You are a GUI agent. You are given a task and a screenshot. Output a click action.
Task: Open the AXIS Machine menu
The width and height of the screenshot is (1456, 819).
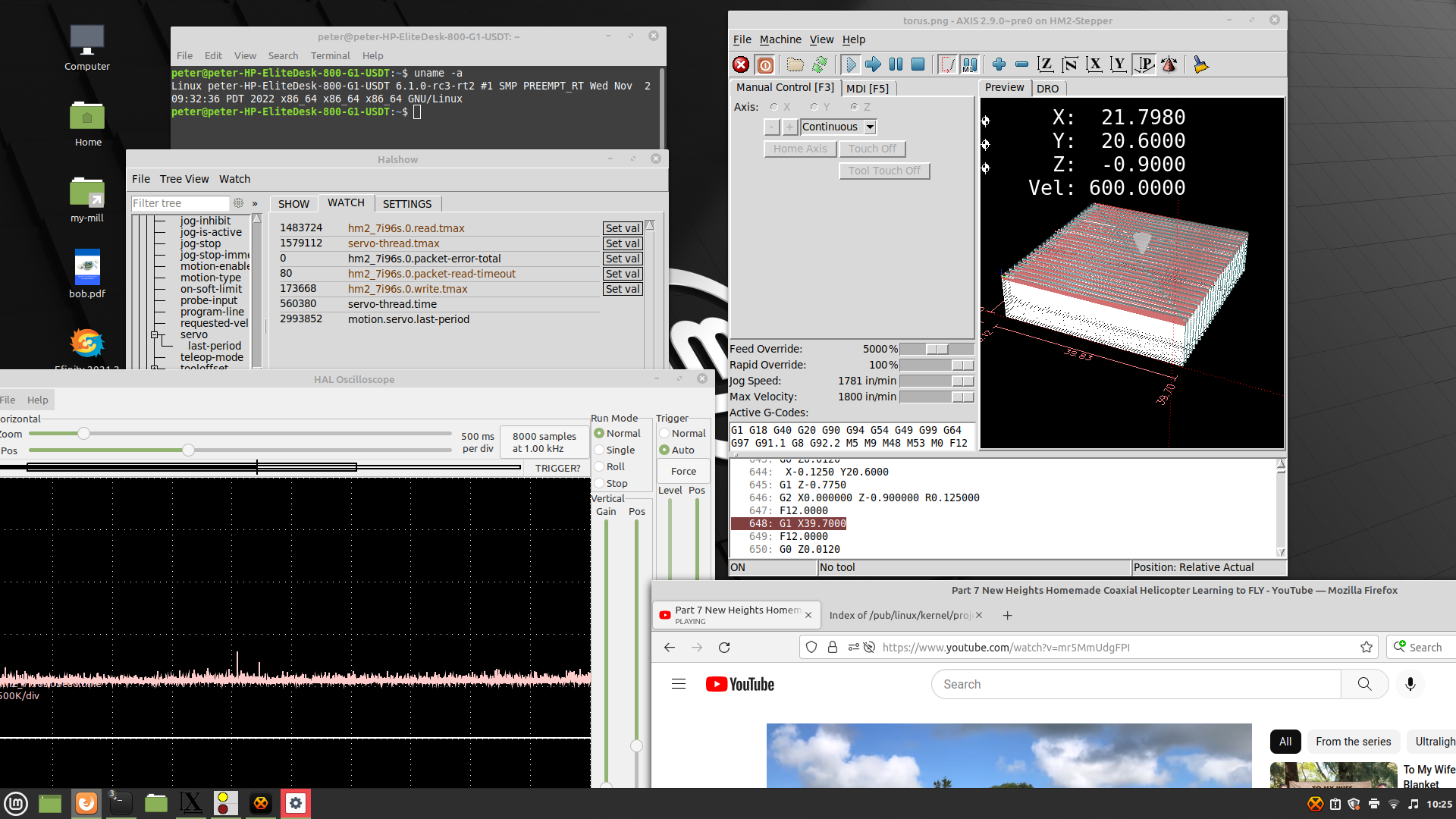pyautogui.click(x=780, y=39)
